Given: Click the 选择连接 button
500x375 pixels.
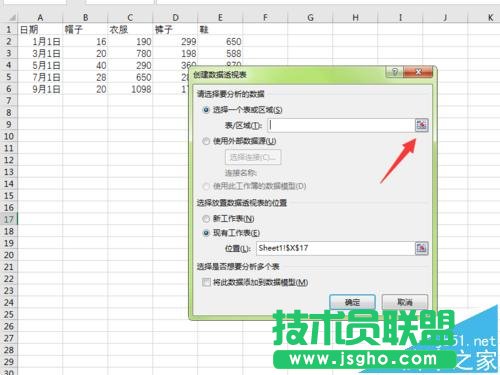Looking at the screenshot, I should (x=253, y=157).
